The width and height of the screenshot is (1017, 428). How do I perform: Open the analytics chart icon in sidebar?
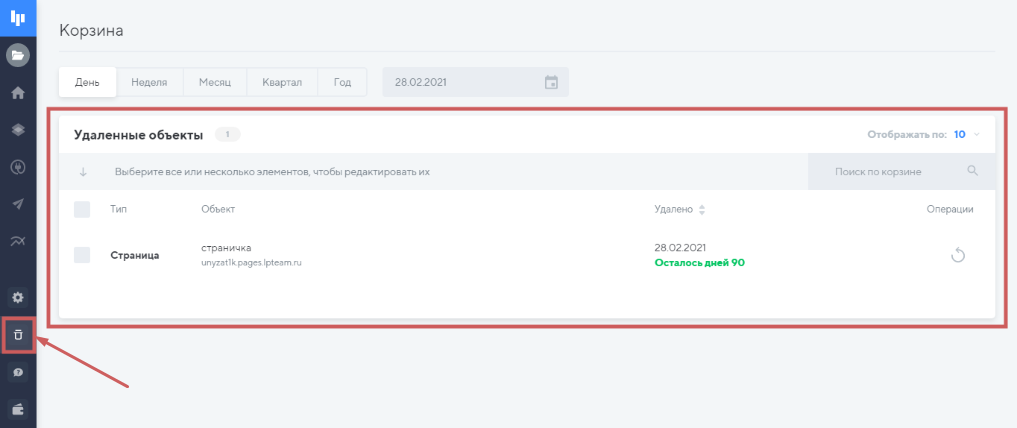pyautogui.click(x=18, y=241)
